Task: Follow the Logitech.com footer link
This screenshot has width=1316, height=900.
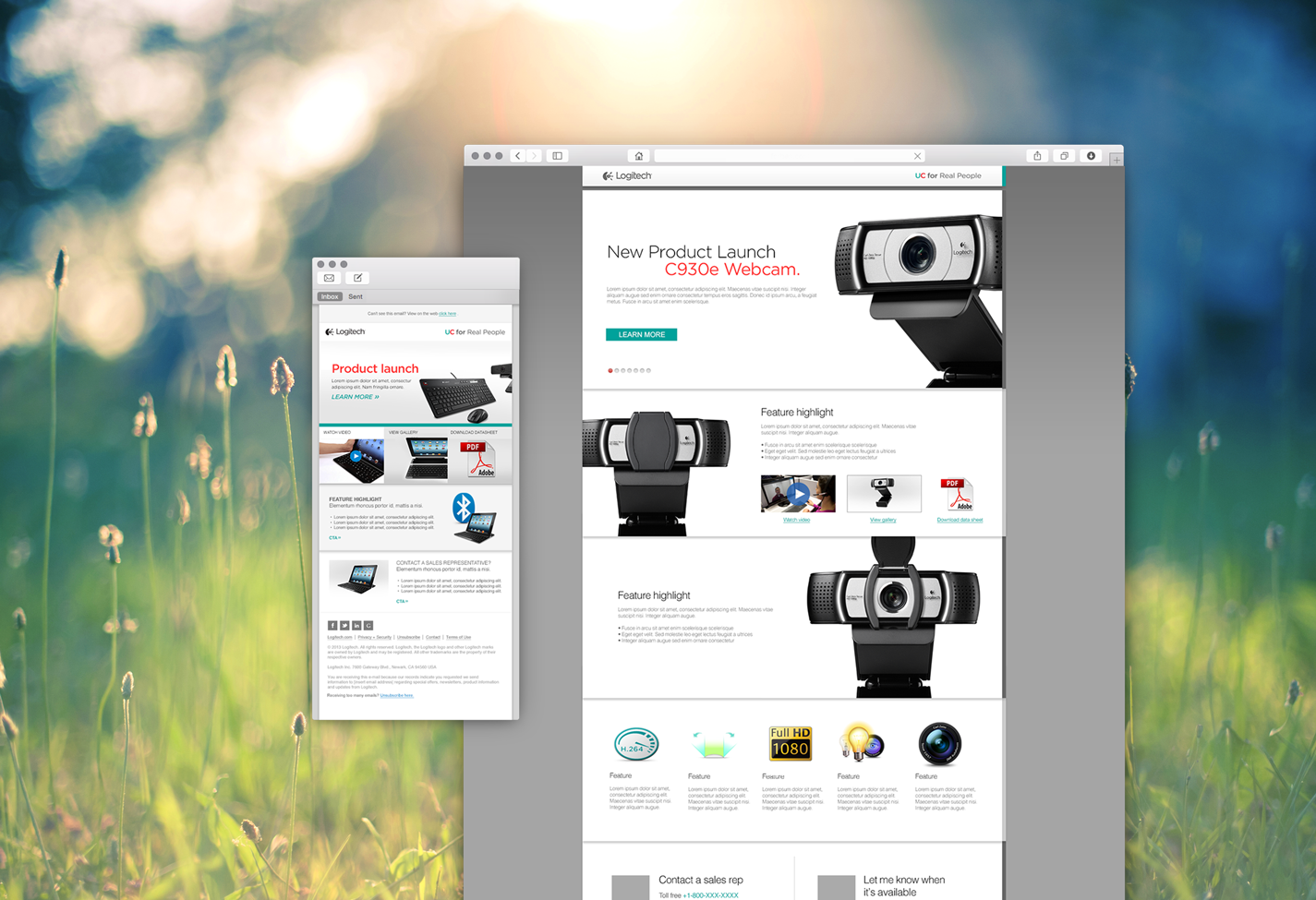Action: [340, 637]
